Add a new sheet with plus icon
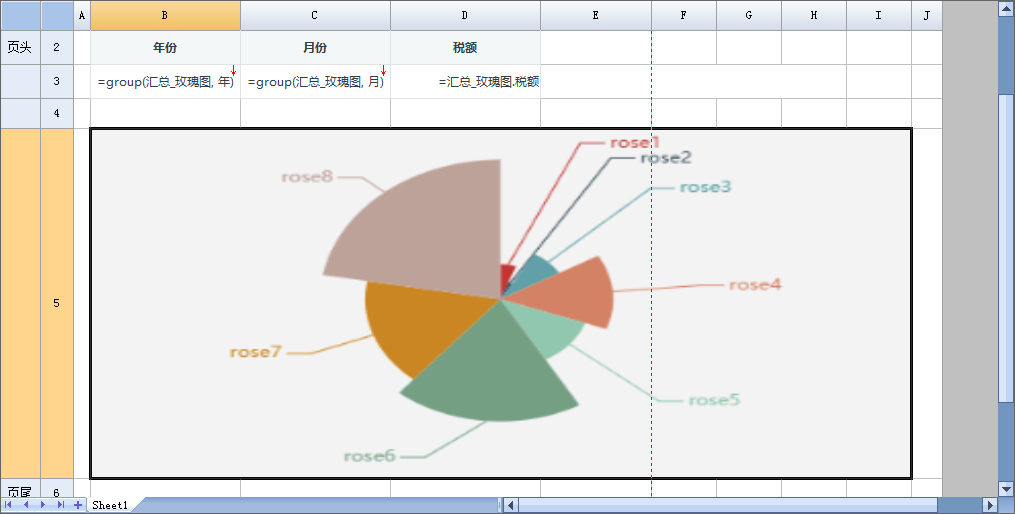 78,505
